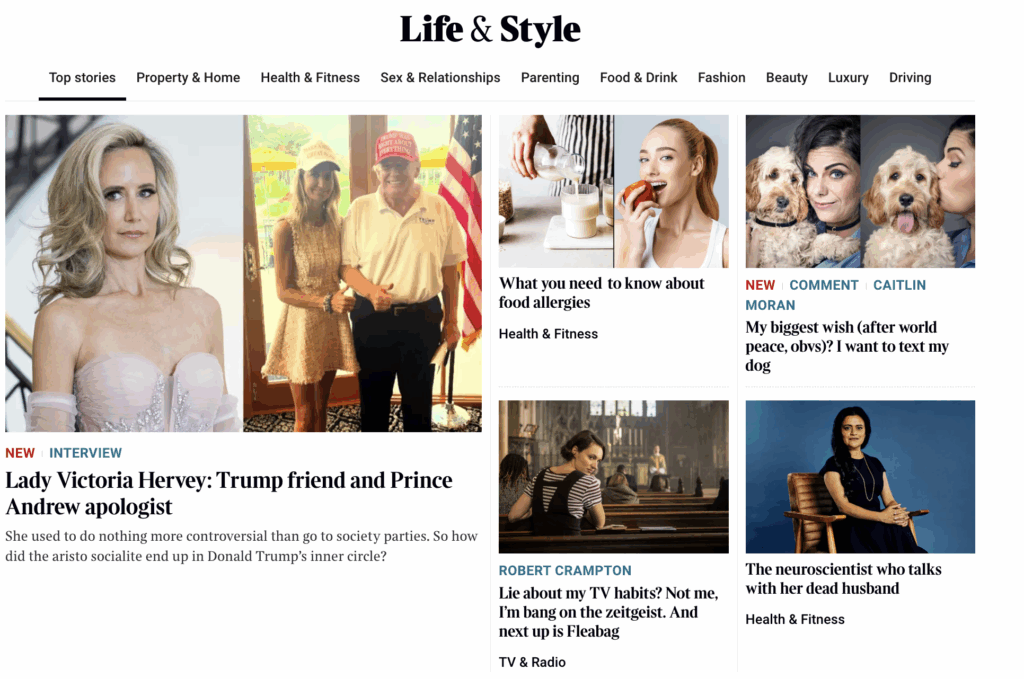Go to Sex & Relationships section
Viewport: 1024px width, 679px height.
click(x=440, y=78)
